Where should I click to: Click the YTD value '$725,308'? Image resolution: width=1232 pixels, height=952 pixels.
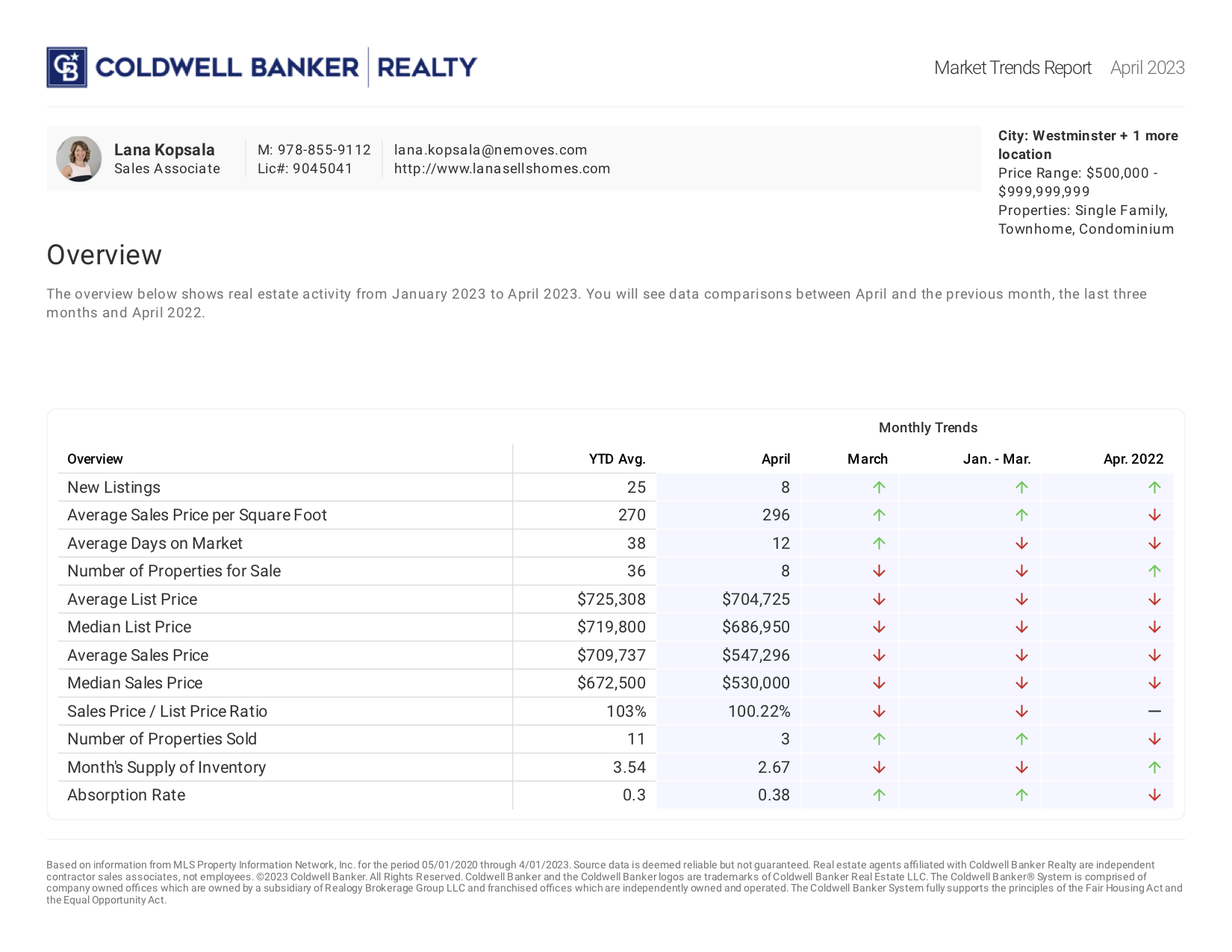click(612, 600)
